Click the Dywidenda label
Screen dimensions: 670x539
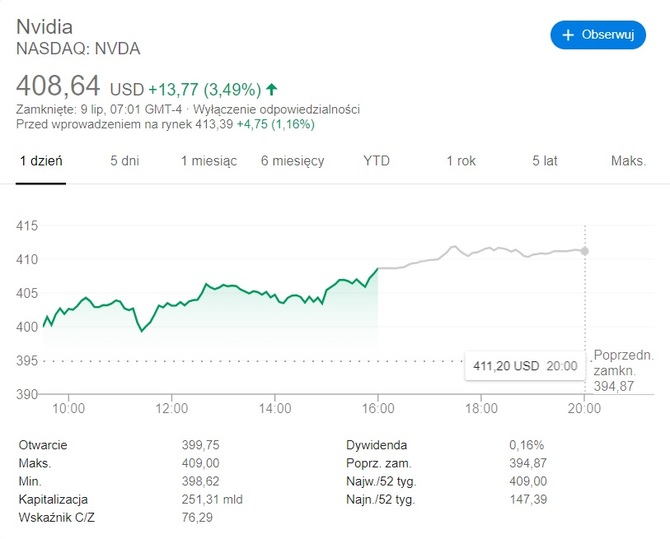pyautogui.click(x=376, y=445)
